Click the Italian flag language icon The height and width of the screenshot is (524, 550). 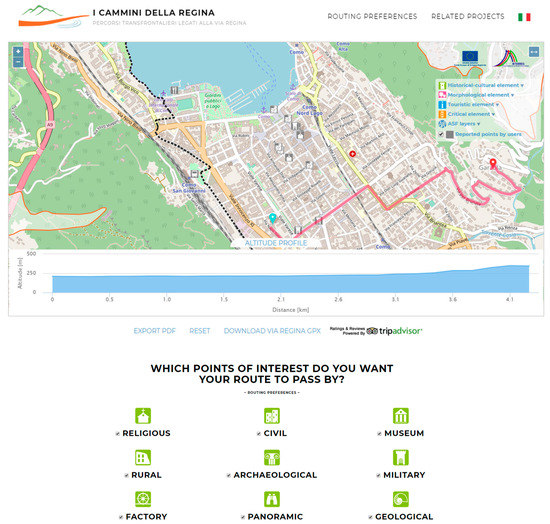pyautogui.click(x=524, y=17)
